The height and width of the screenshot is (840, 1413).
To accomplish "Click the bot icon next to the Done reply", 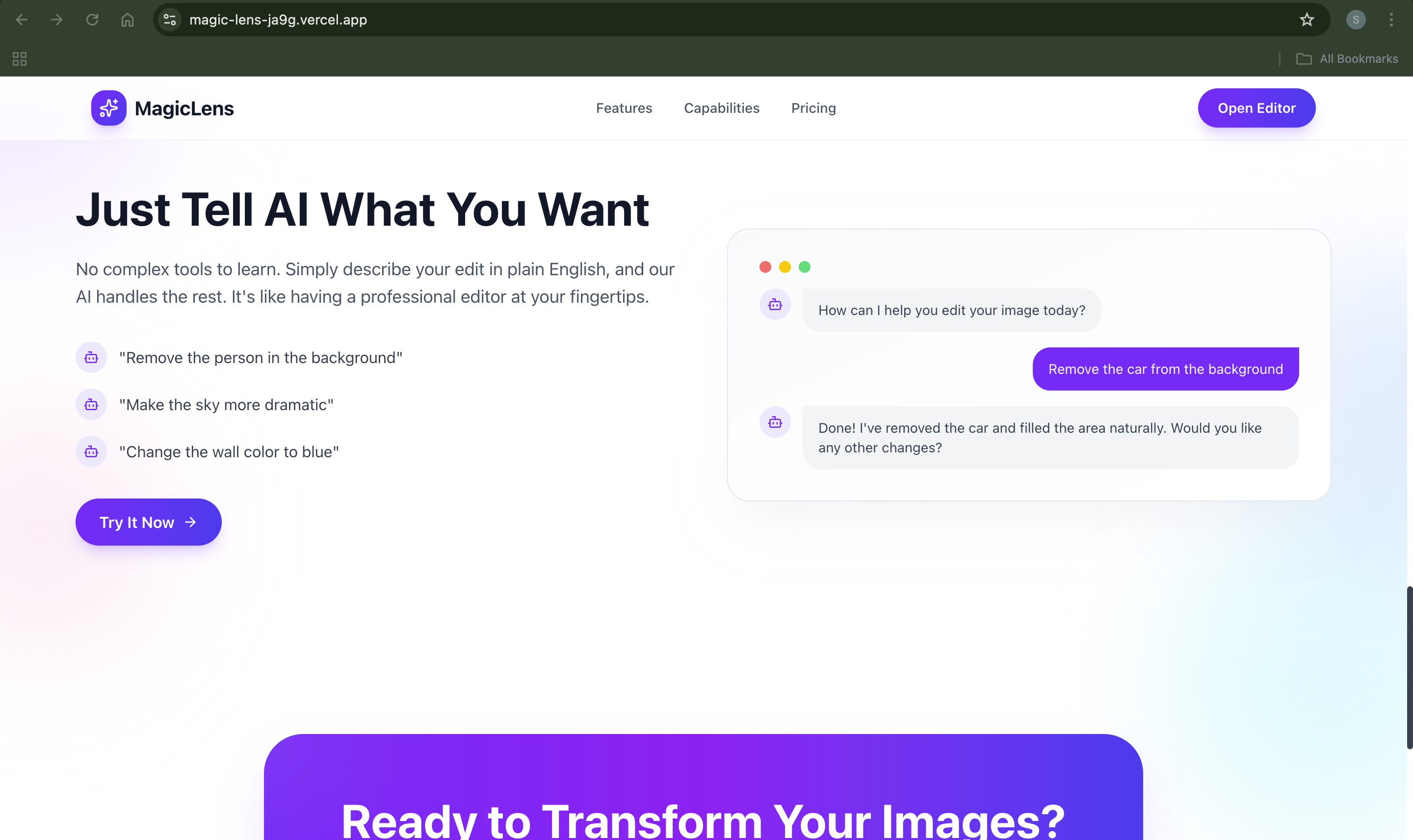I will point(775,422).
